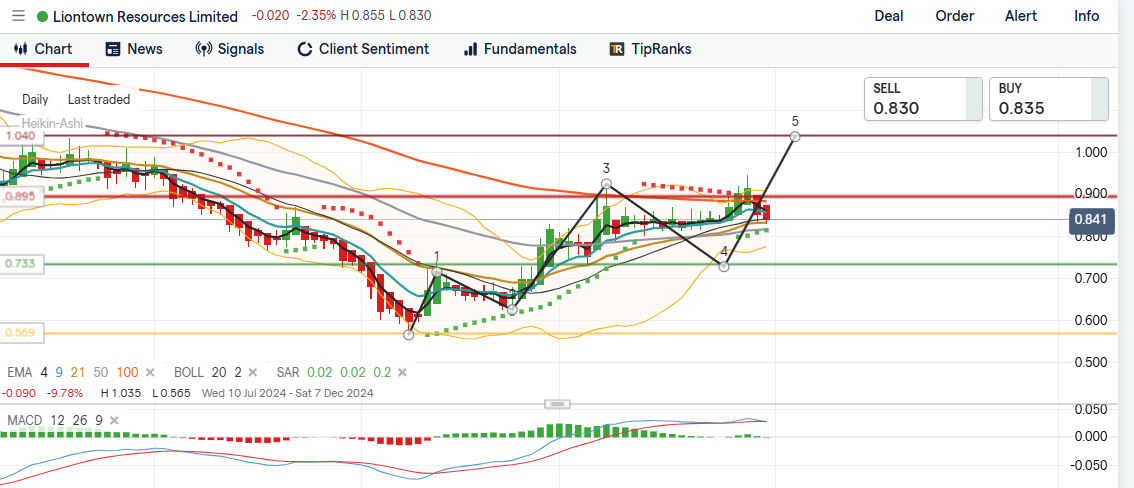Open the Daily timeframe dropdown
Screen dimensions: 1134x488
35,99
